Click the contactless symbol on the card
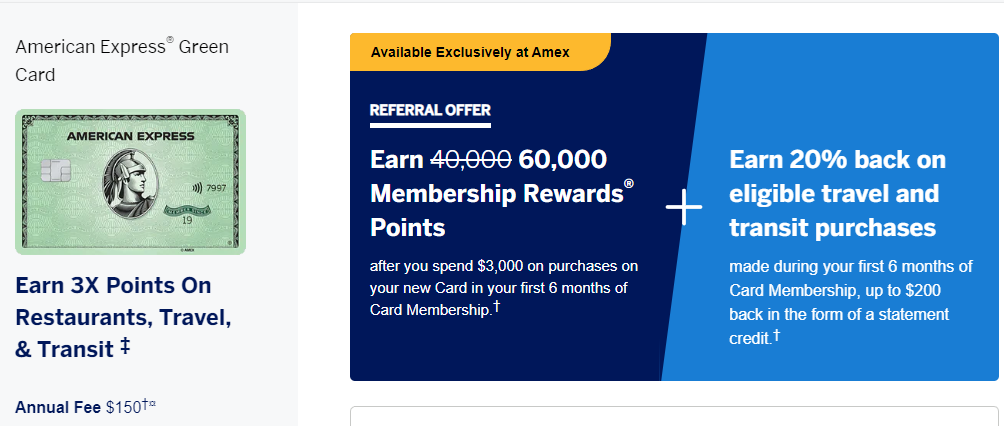 [196, 189]
